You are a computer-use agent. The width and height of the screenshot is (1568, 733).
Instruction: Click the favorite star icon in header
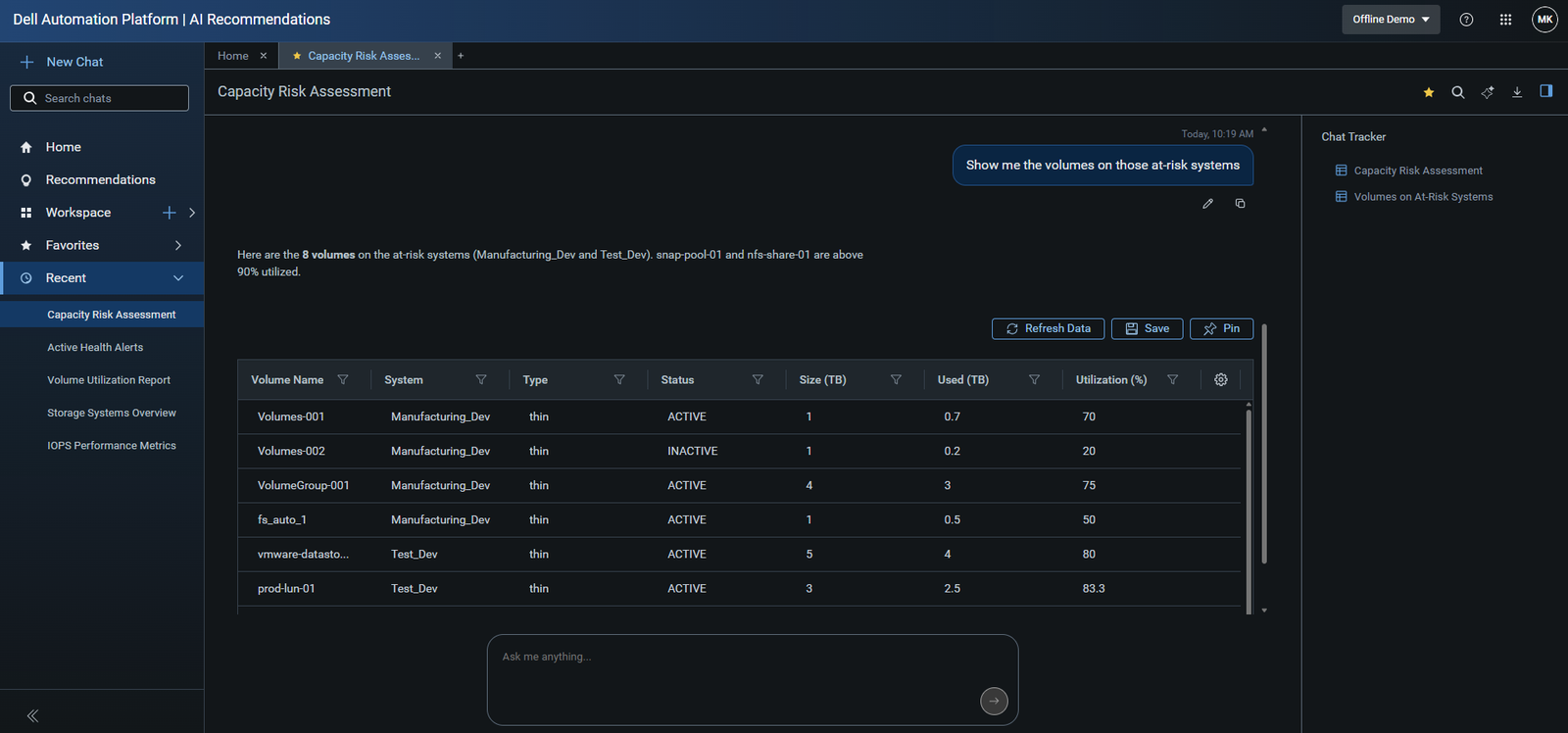[x=1429, y=92]
